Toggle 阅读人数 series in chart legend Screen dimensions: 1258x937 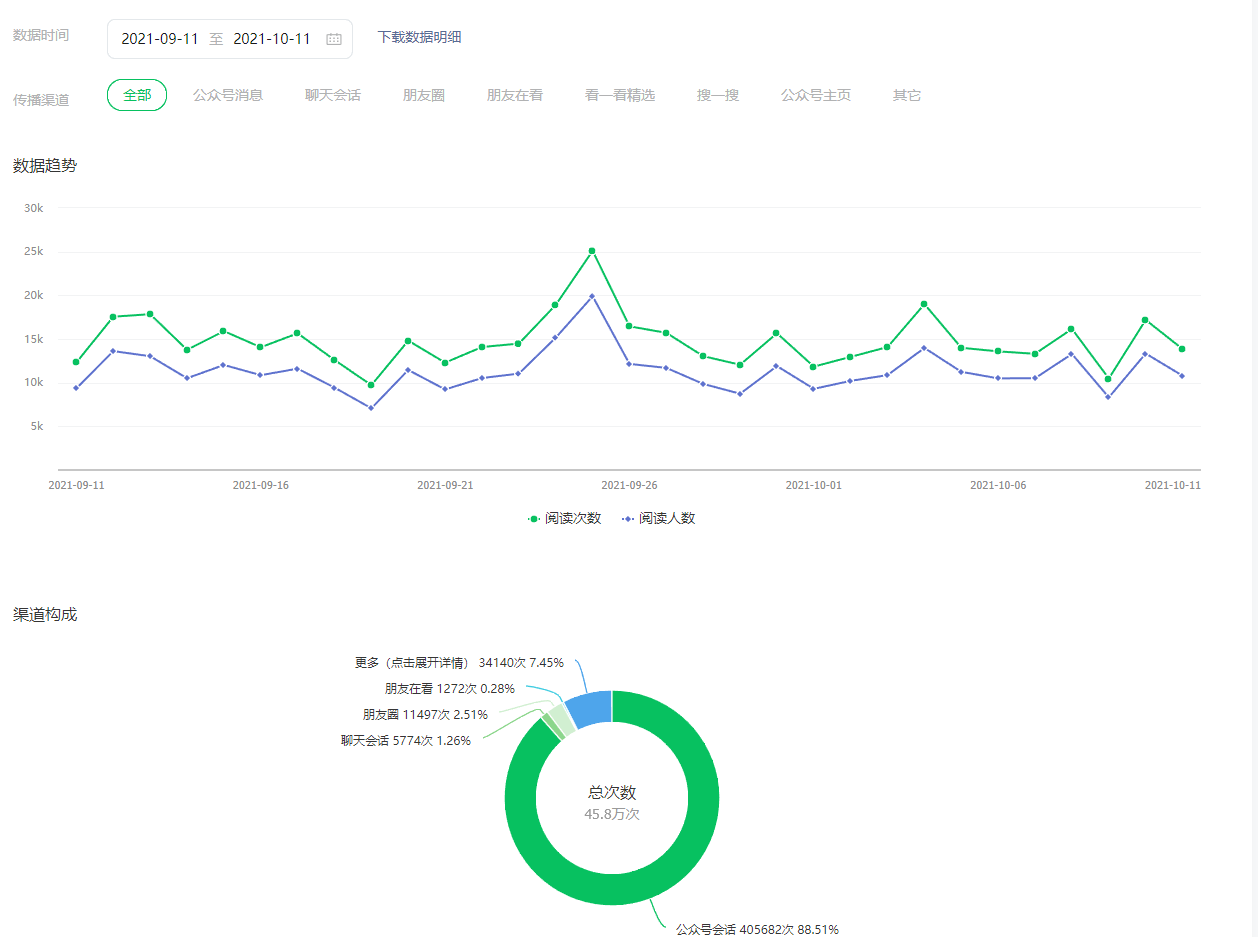[x=658, y=518]
